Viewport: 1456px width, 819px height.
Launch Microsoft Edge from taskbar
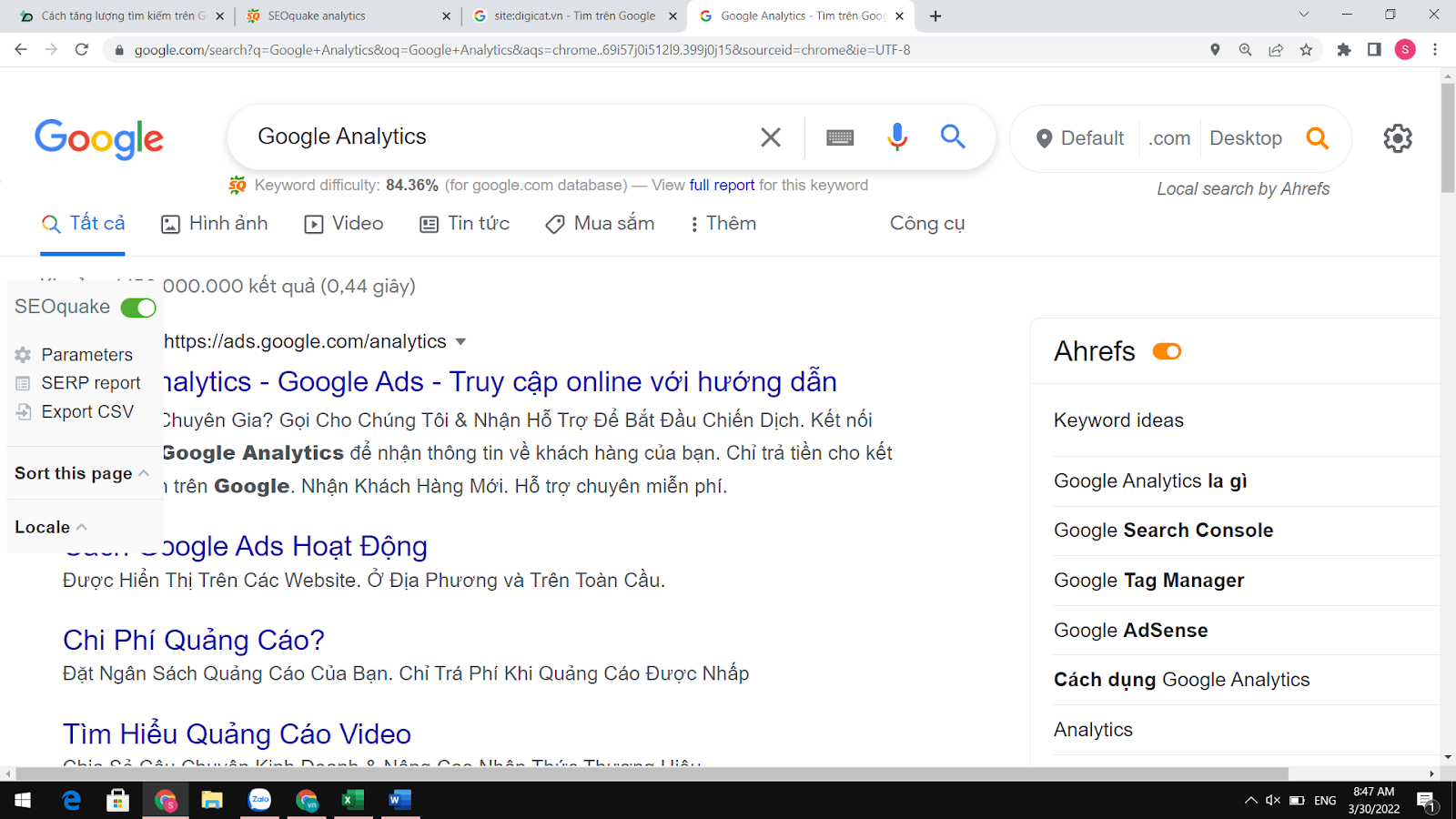point(71,800)
